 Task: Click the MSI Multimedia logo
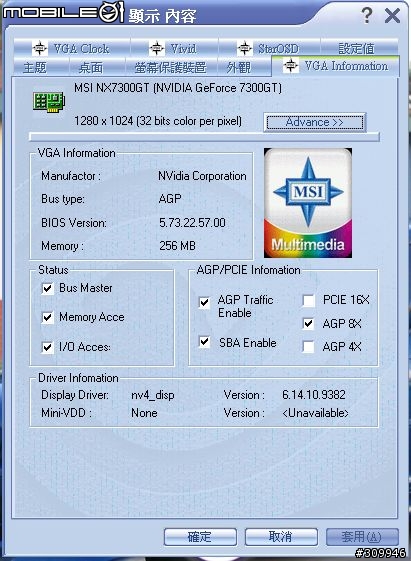[x=308, y=203]
